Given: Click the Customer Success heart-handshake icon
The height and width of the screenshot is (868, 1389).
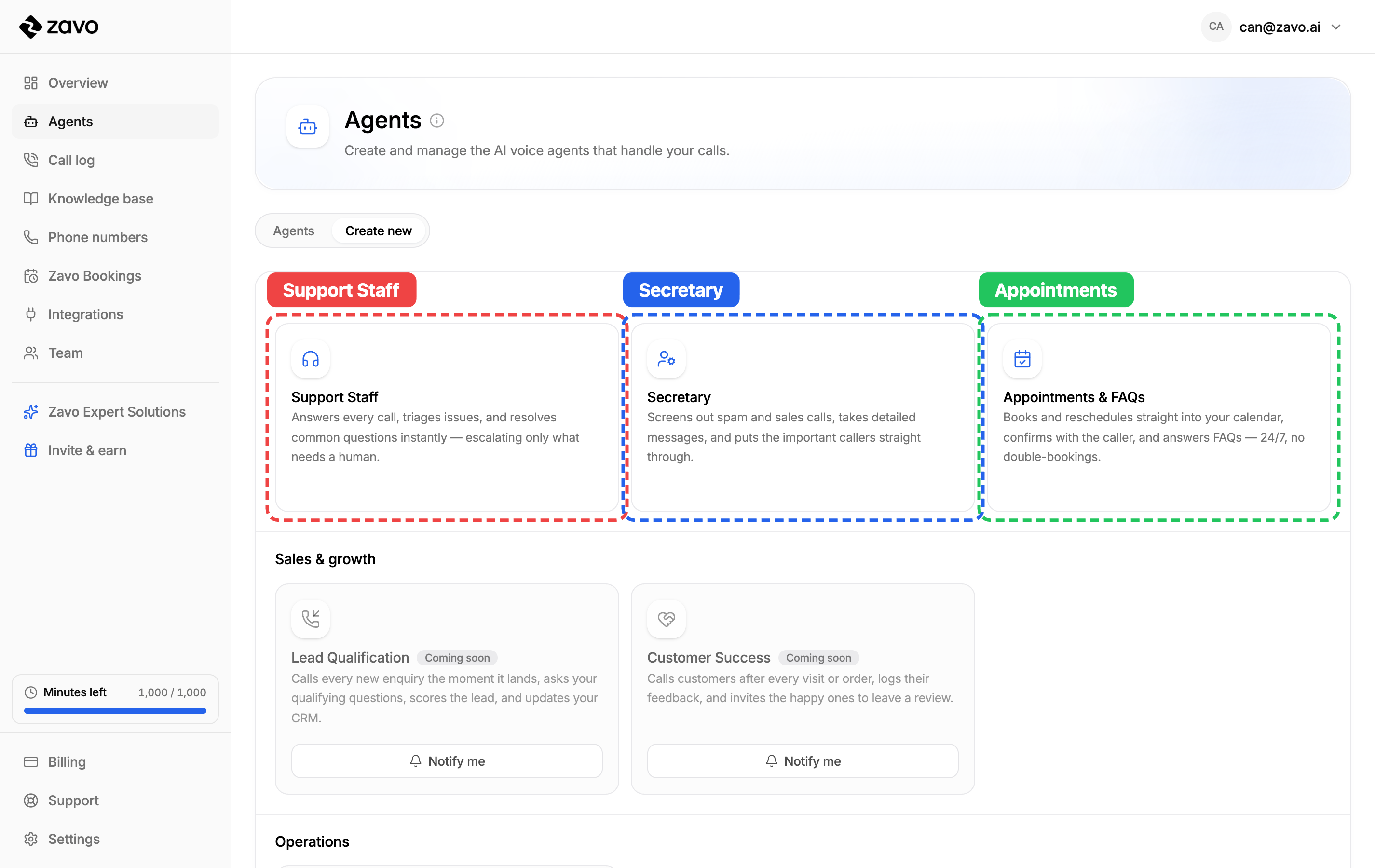Looking at the screenshot, I should point(667,619).
